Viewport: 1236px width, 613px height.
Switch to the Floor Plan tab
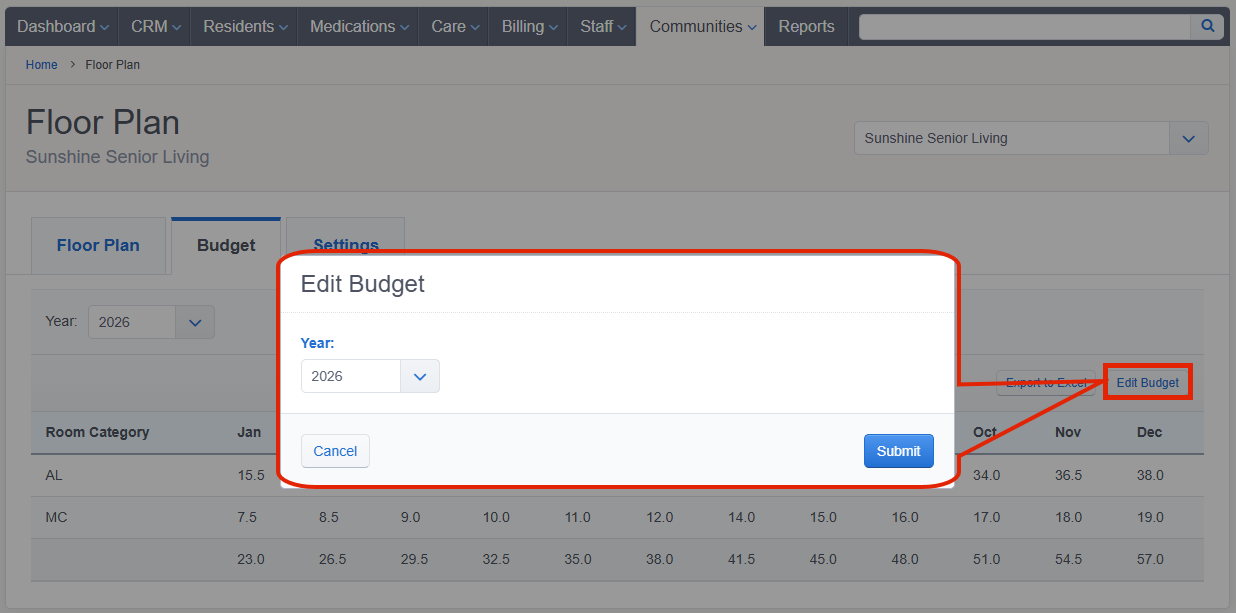click(x=98, y=245)
